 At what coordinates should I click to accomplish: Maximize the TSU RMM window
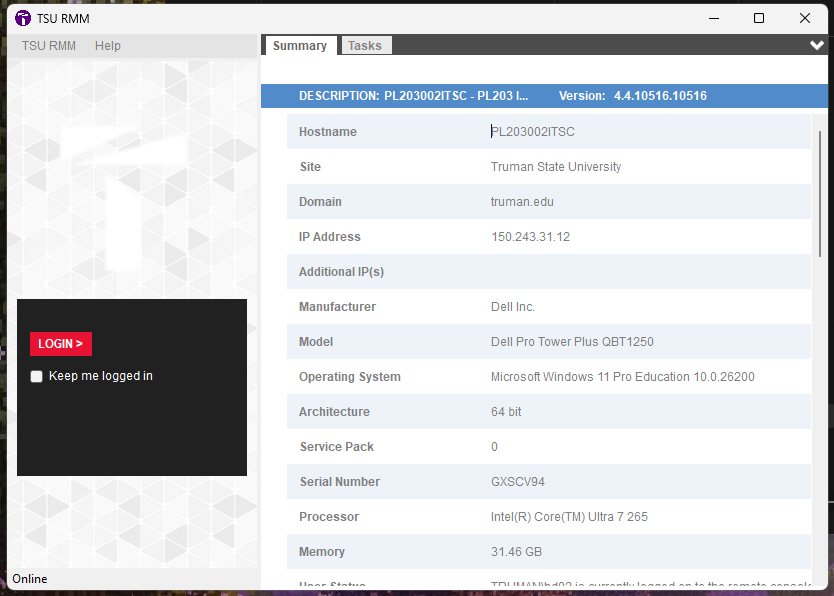coord(759,18)
